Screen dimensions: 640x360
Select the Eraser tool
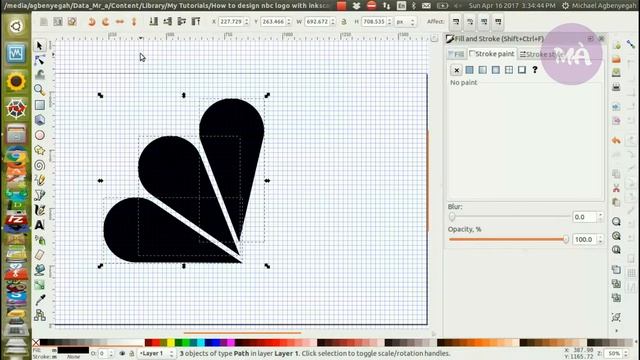coord(40,255)
